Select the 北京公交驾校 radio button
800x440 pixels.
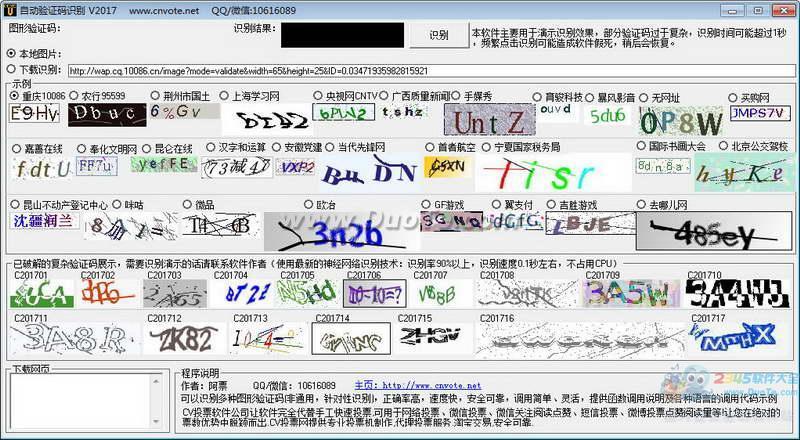tap(723, 146)
